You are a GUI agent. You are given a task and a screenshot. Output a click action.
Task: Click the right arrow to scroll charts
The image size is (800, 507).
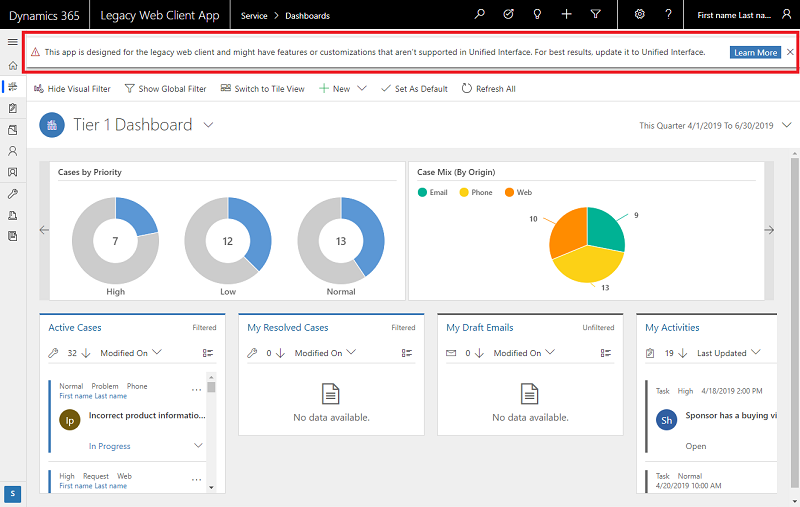coord(769,230)
